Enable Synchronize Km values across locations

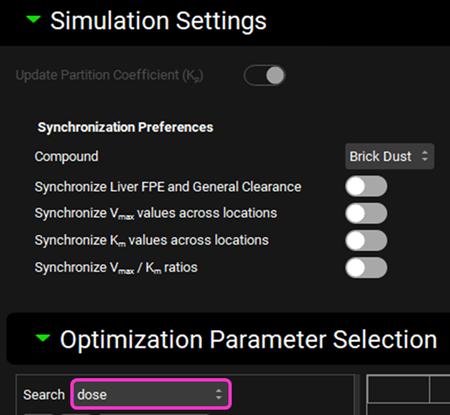pos(366,240)
